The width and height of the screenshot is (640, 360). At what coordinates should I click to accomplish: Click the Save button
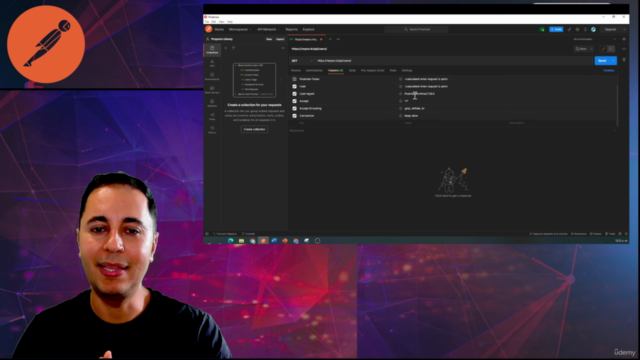pos(581,49)
